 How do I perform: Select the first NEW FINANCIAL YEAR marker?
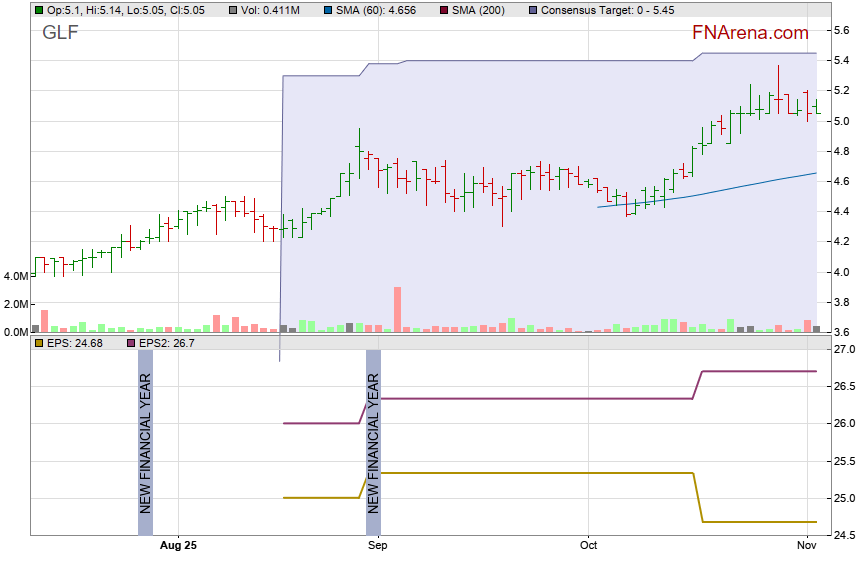[145, 442]
